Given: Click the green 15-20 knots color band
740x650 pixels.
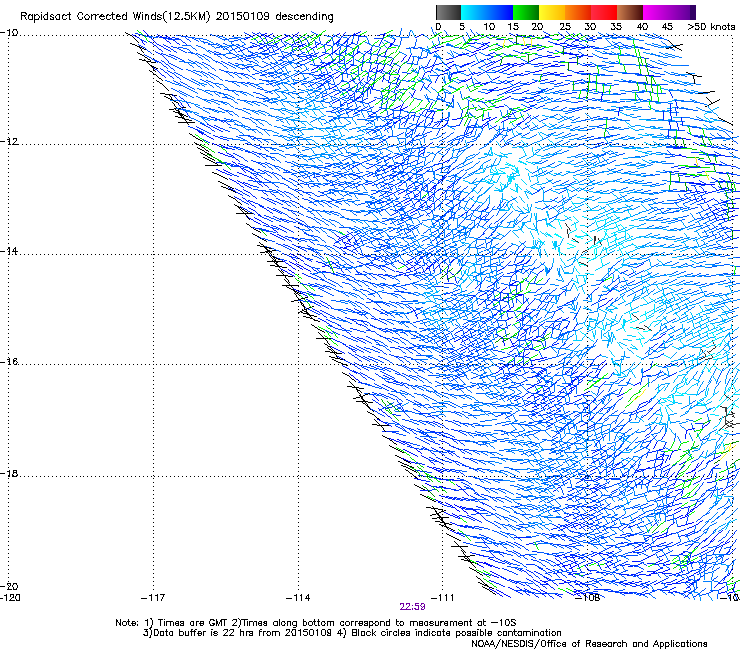Looking at the screenshot, I should [x=526, y=12].
